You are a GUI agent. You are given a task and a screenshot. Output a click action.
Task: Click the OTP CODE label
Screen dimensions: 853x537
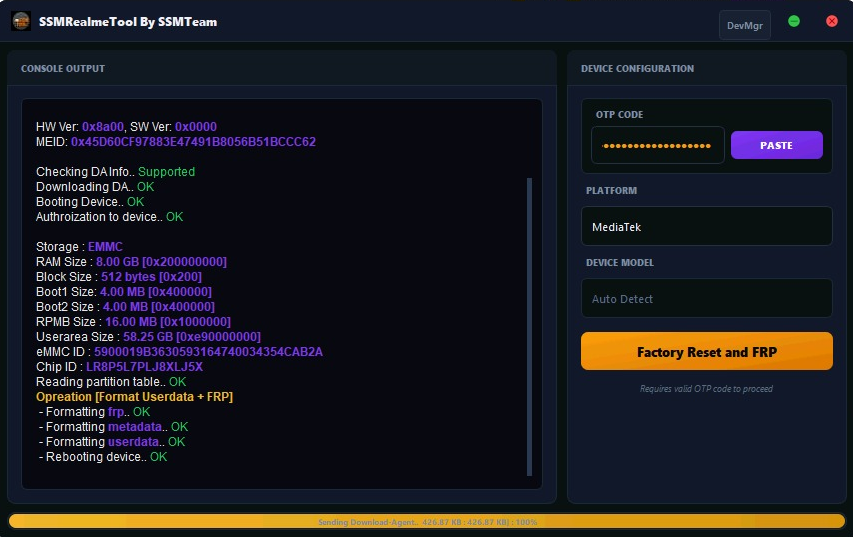[619, 114]
